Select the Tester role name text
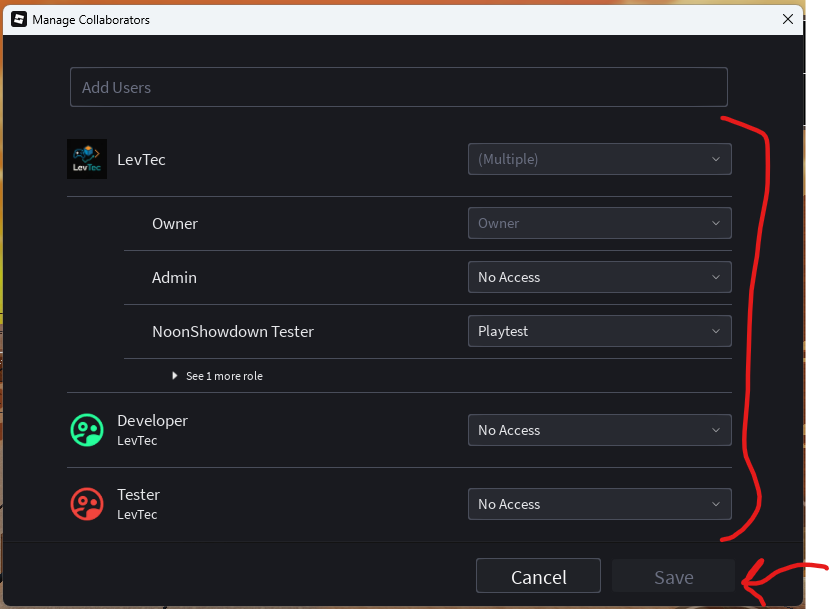This screenshot has width=830, height=609. point(138,495)
